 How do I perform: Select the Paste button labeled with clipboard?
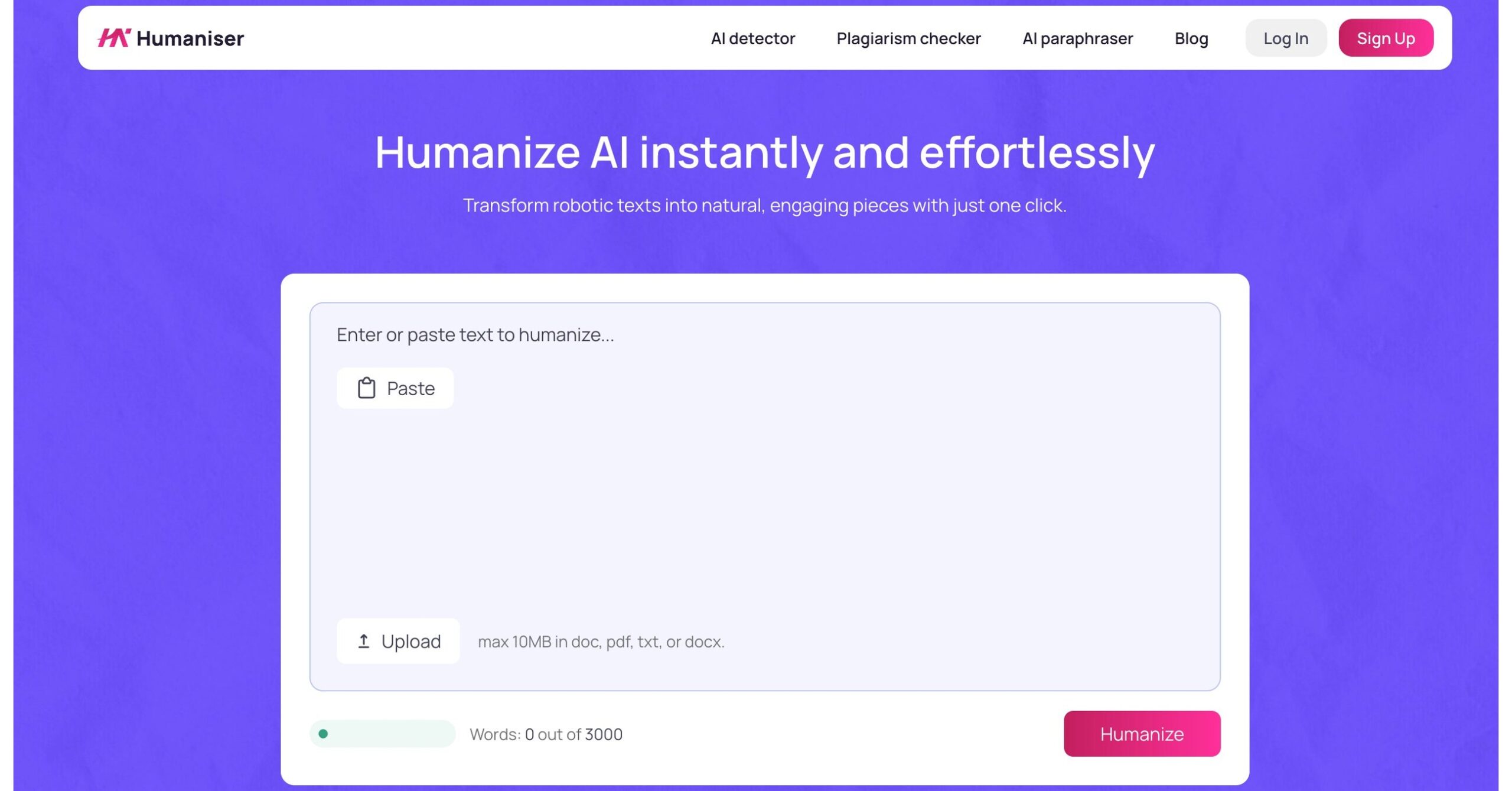point(395,388)
